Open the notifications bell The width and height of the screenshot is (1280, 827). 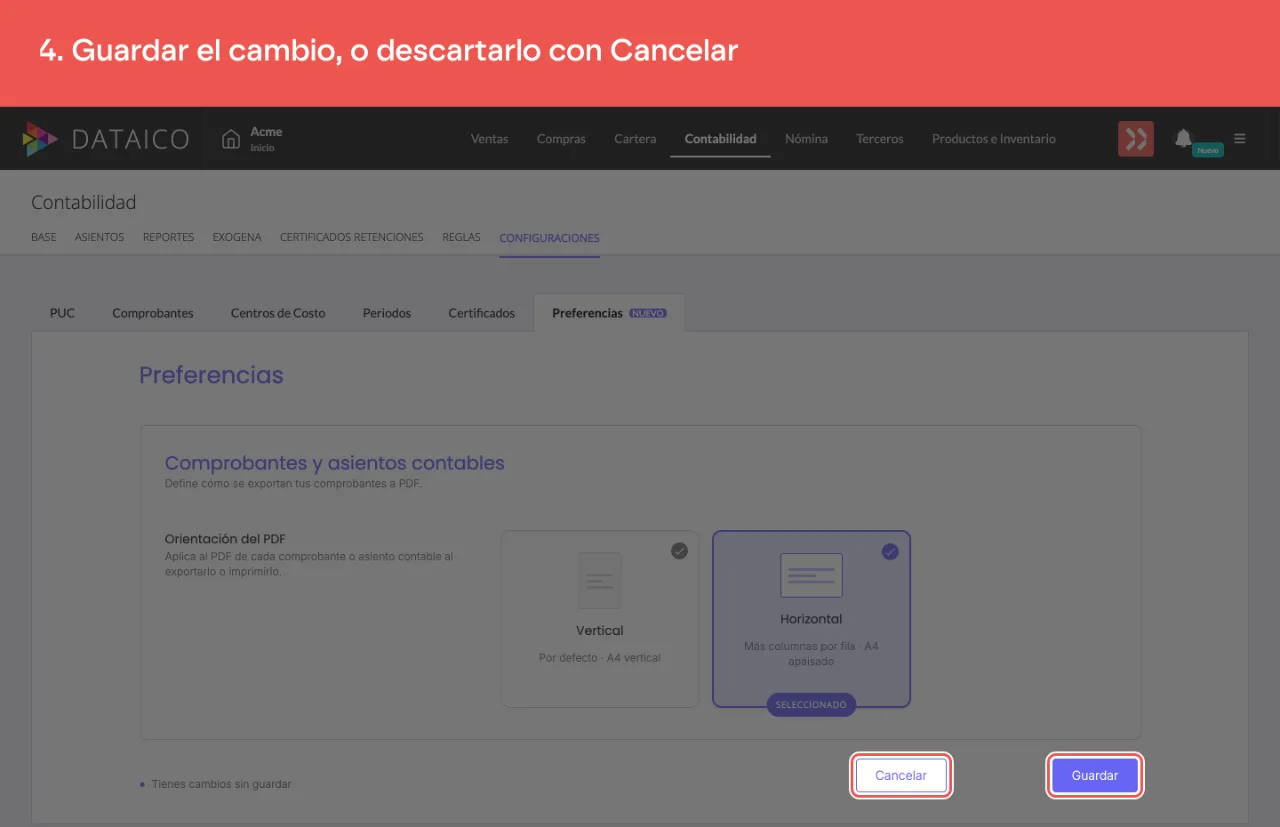coord(1183,138)
